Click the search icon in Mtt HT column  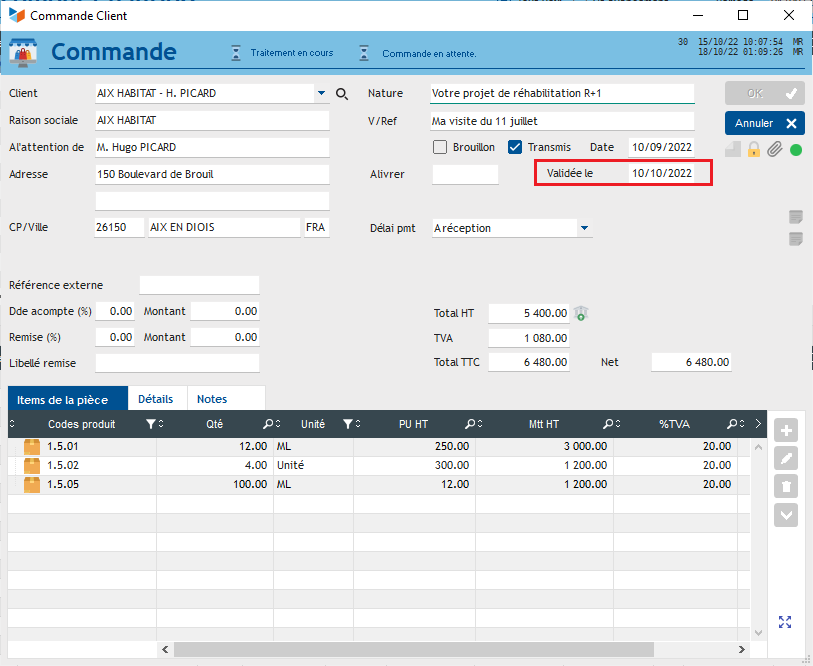coord(607,425)
